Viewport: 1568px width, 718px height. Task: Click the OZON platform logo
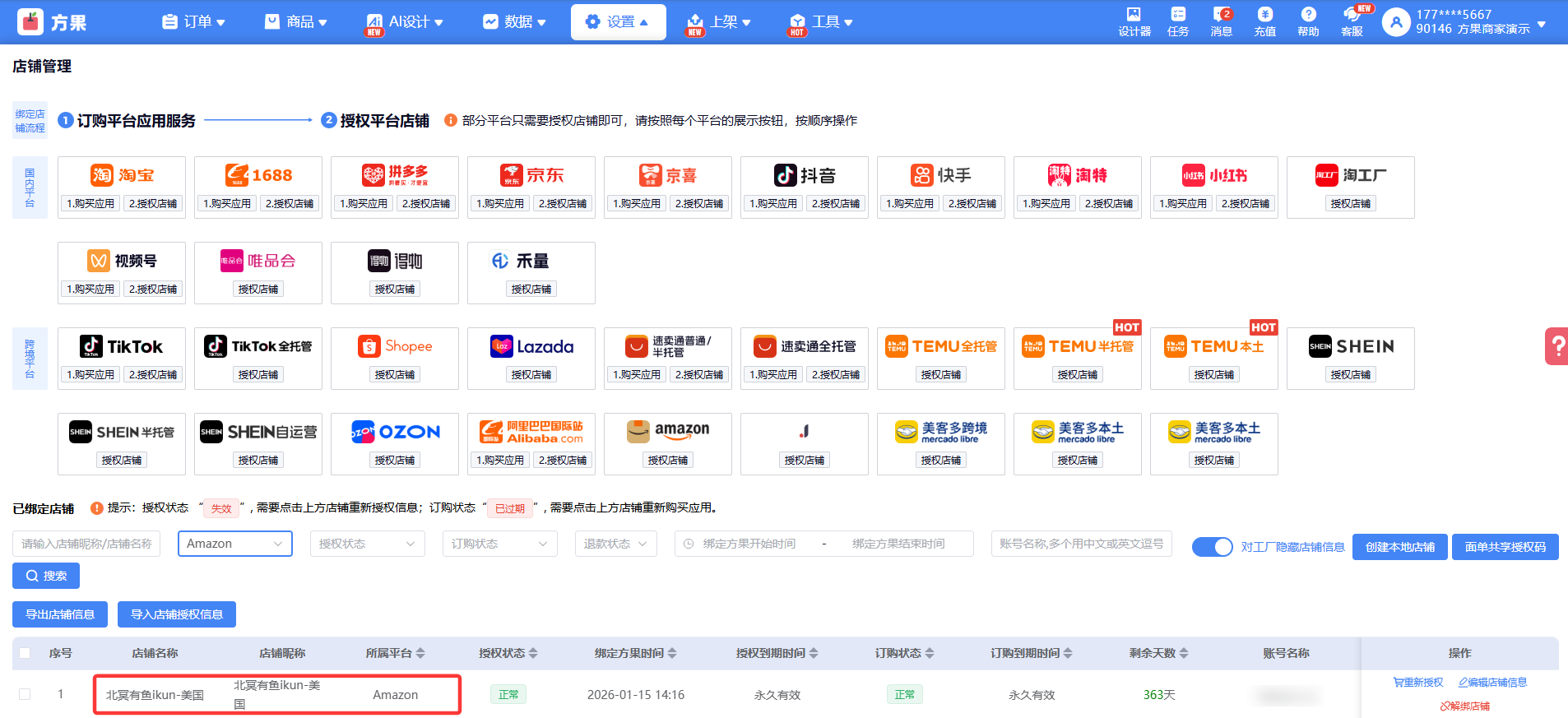click(x=395, y=432)
